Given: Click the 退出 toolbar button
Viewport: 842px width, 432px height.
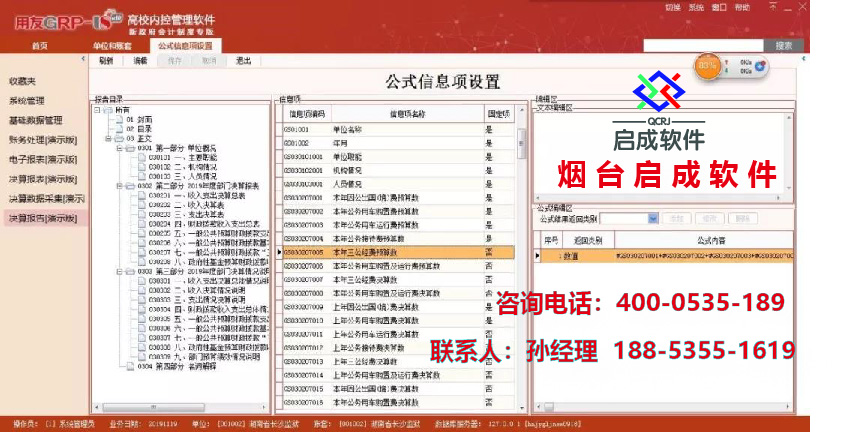Looking at the screenshot, I should (243, 61).
